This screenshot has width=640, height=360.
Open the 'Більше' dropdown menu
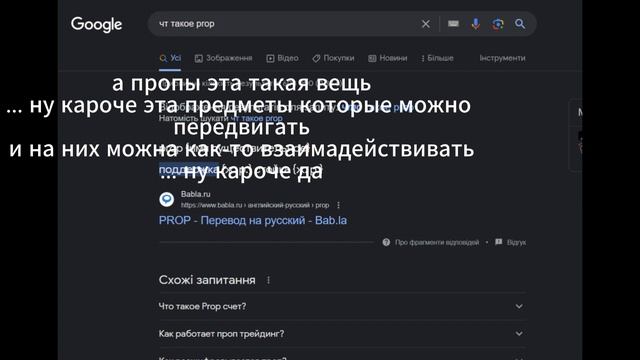pyautogui.click(x=438, y=58)
